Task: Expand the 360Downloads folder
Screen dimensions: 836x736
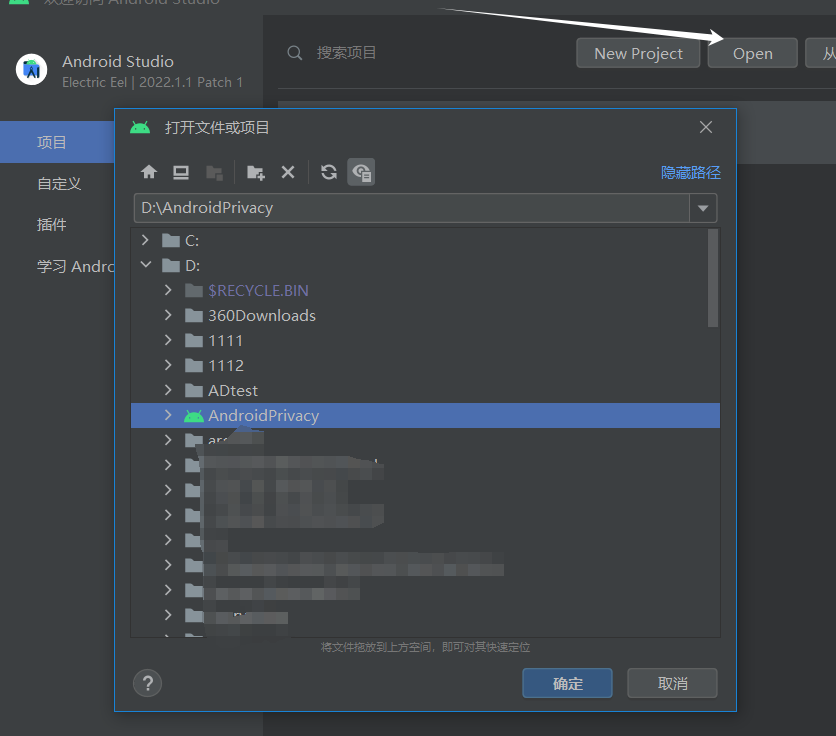Action: click(x=168, y=315)
